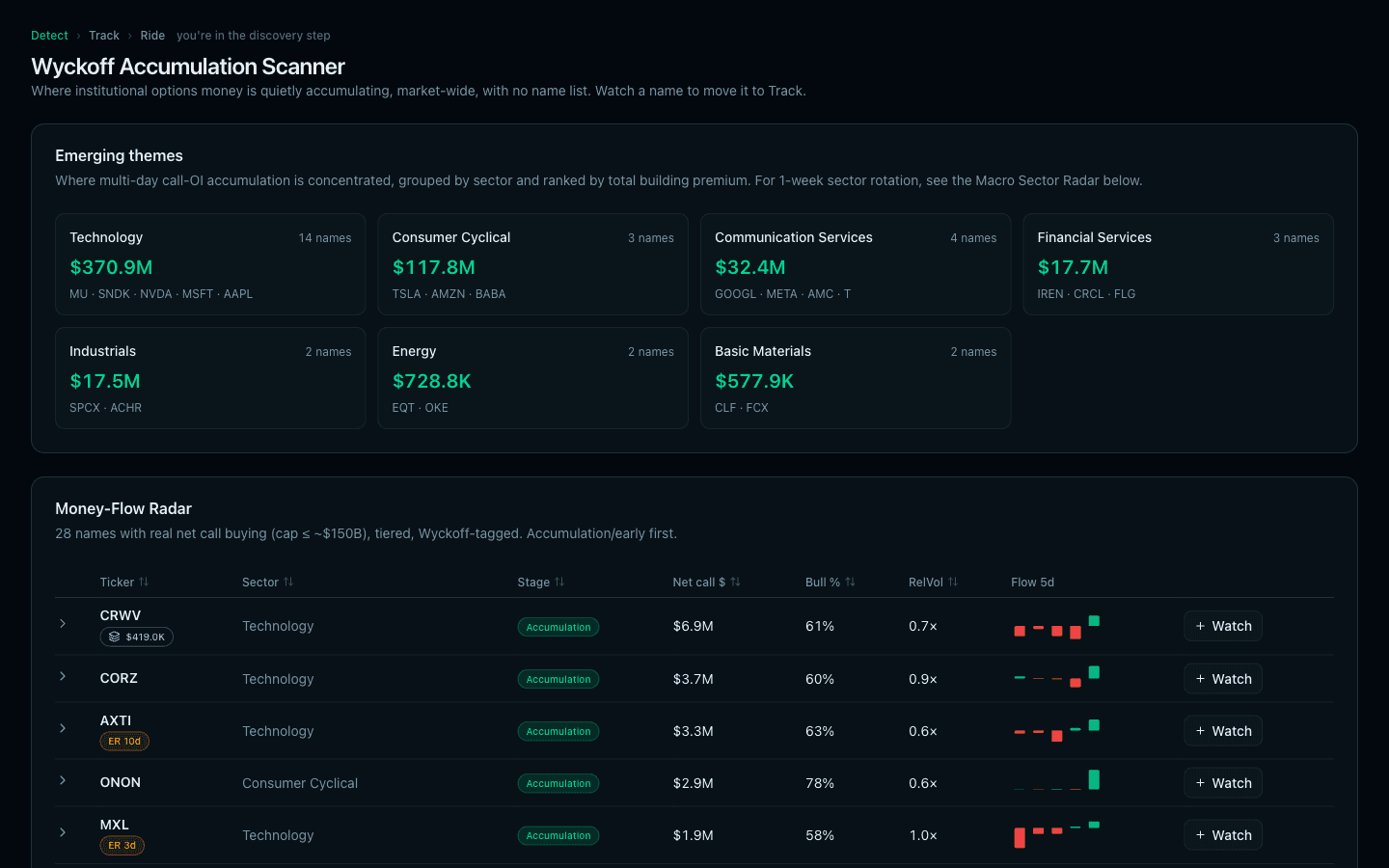
Task: Click the Stage sort arrows icon
Action: 559,582
